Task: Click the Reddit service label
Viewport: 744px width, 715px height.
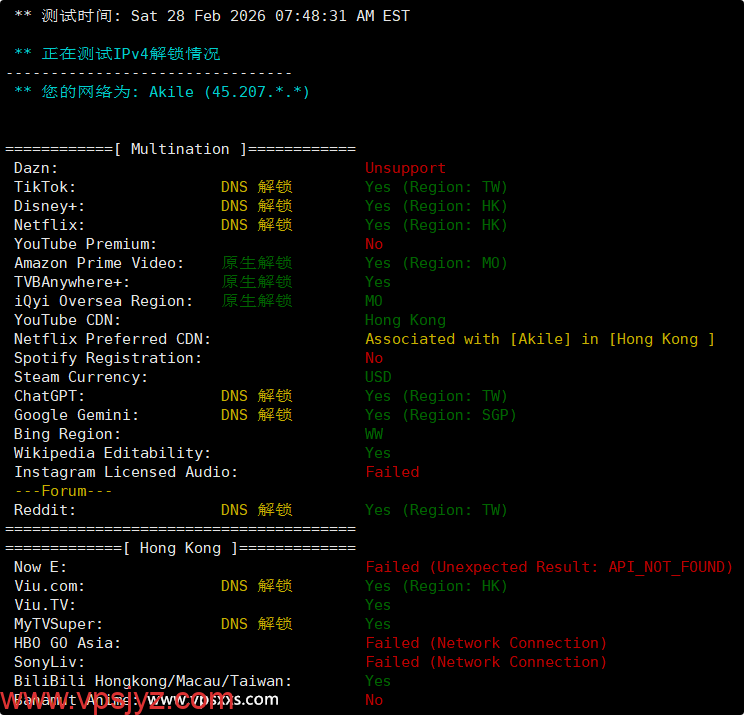Action: [x=45, y=510]
